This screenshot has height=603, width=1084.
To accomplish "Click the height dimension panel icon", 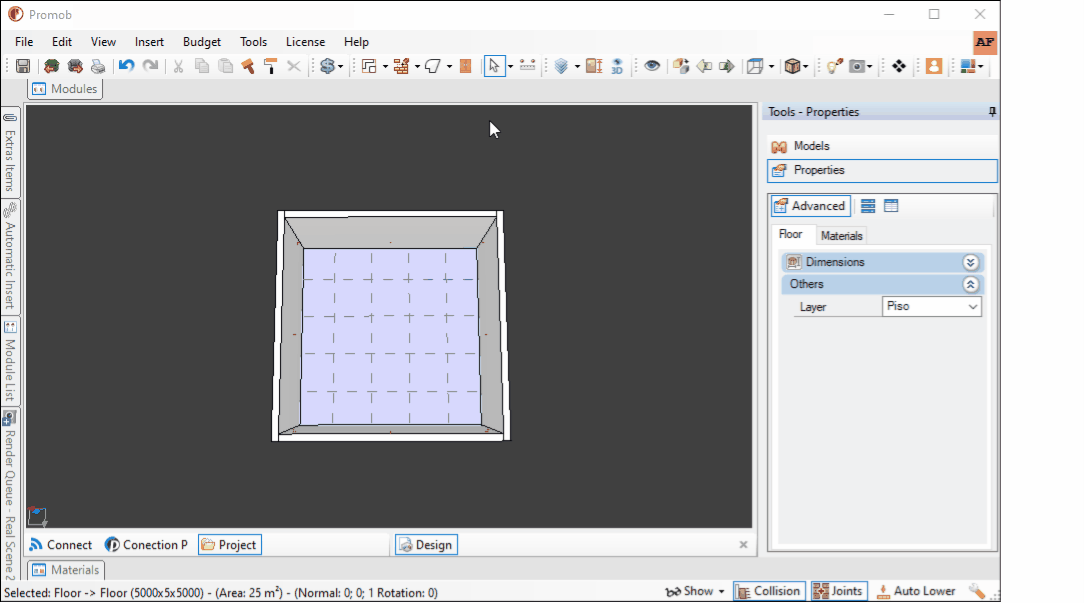I will 594,66.
